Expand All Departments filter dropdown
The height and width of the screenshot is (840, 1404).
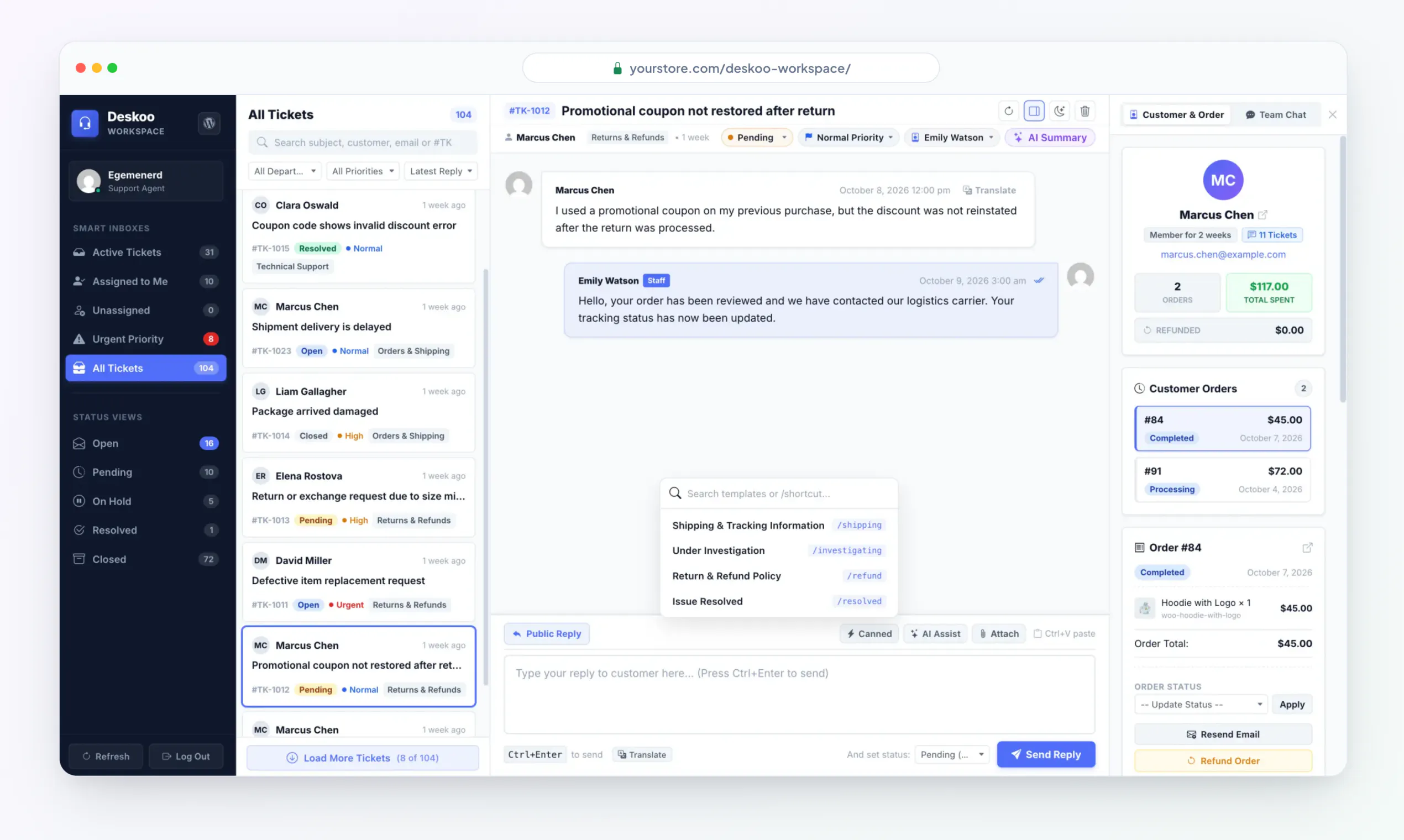tap(285, 171)
